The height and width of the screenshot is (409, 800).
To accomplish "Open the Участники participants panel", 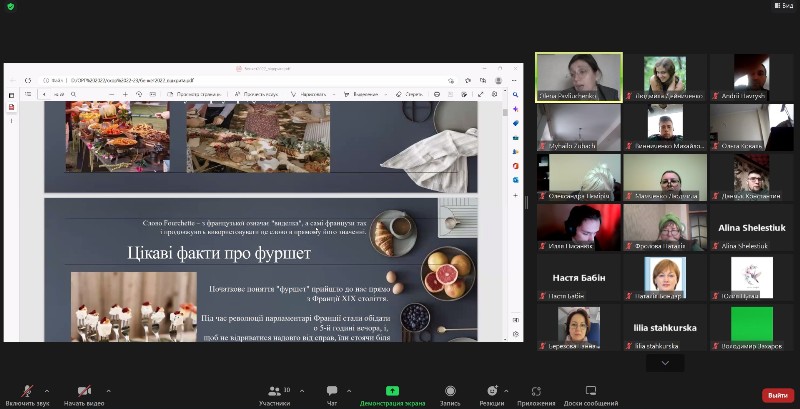I will tap(274, 391).
